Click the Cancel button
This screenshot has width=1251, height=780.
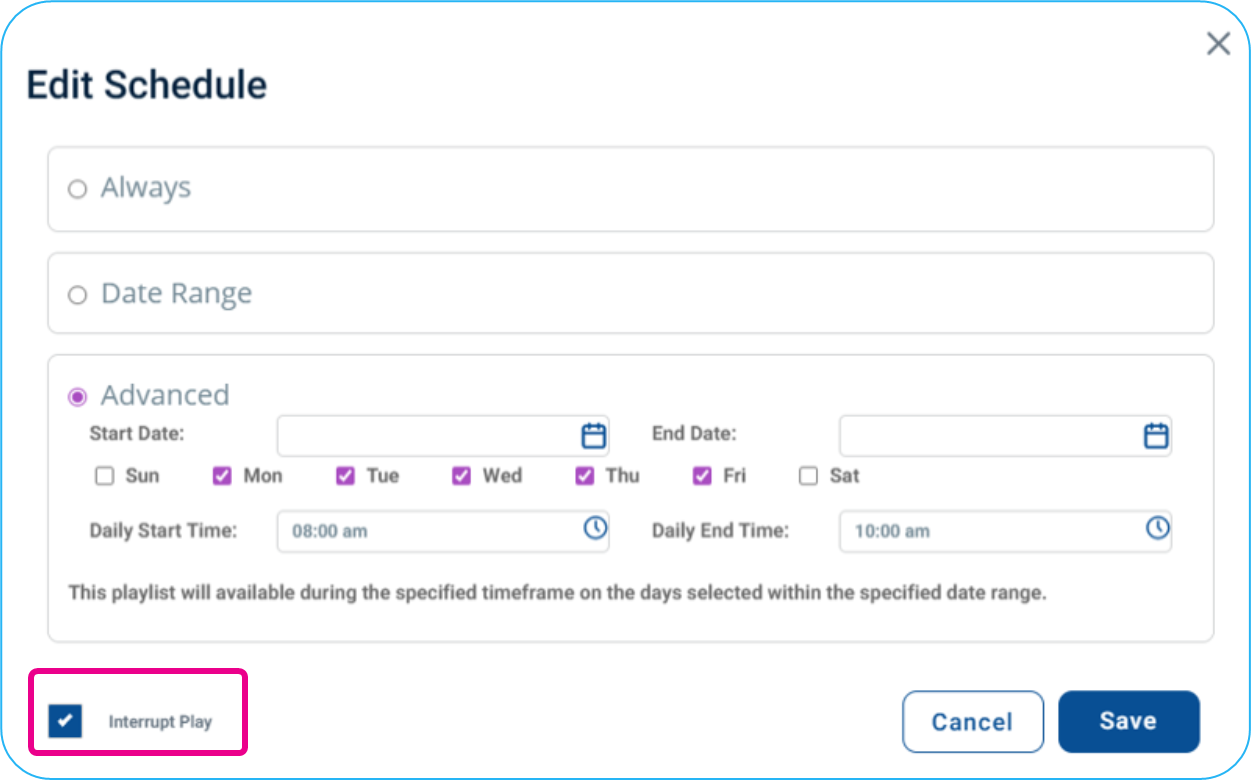[973, 722]
